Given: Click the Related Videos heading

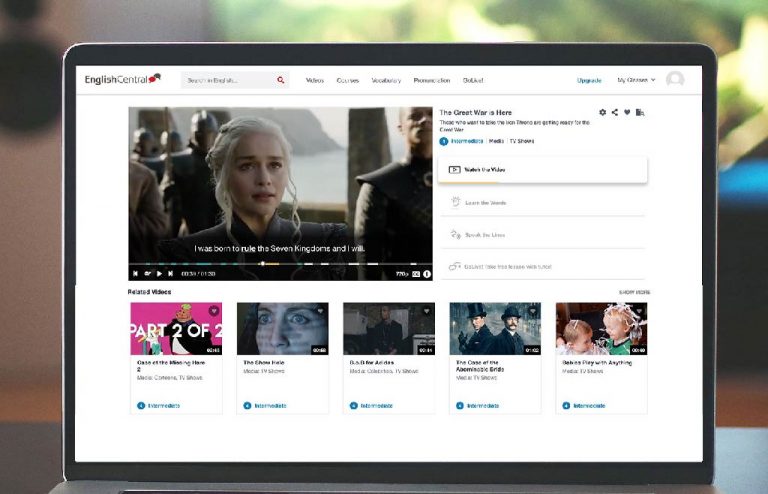Looking at the screenshot, I should click(x=149, y=292).
